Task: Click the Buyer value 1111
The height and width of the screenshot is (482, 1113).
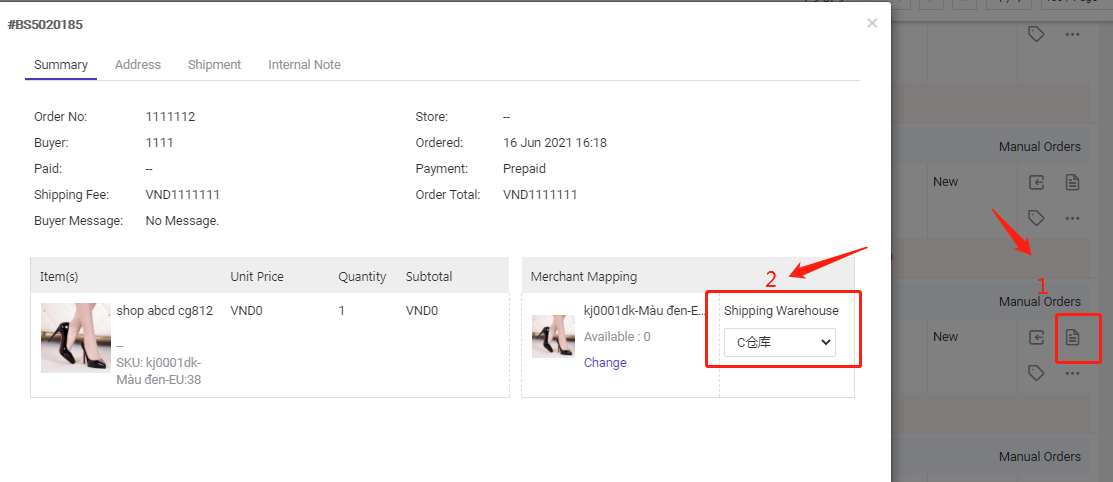Action: [160, 143]
